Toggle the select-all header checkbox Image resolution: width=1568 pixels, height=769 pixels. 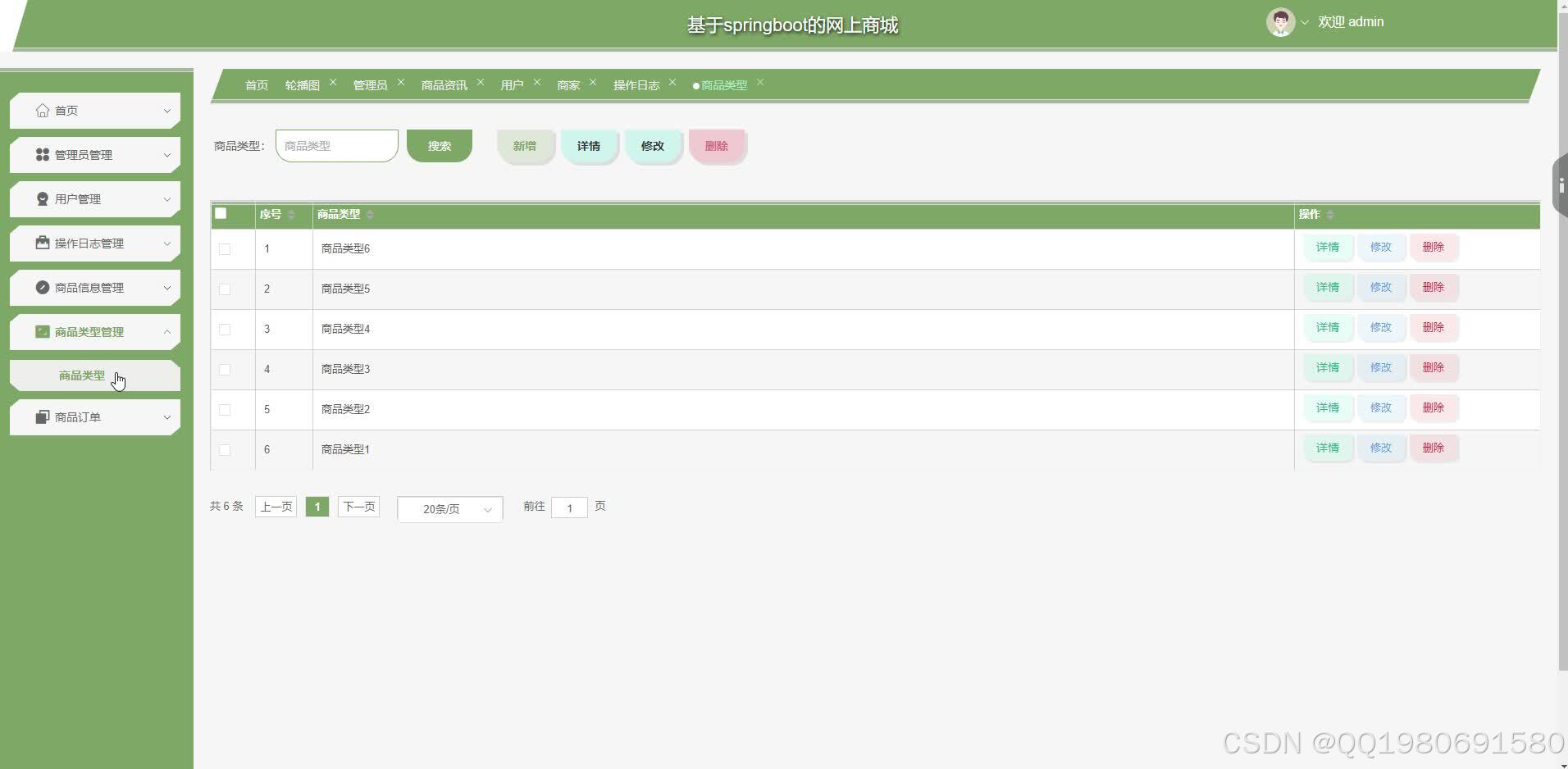coord(221,214)
